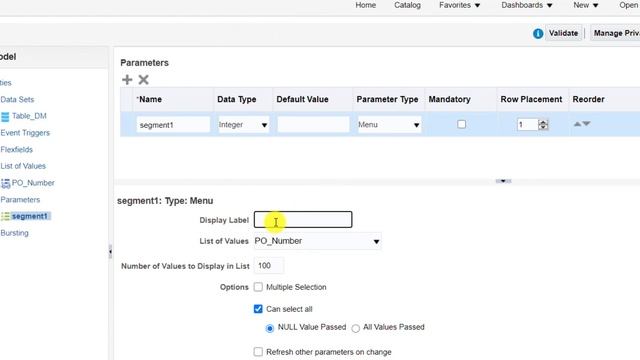
Task: Open the Data Type dropdown showing Integer
Action: click(x=243, y=124)
